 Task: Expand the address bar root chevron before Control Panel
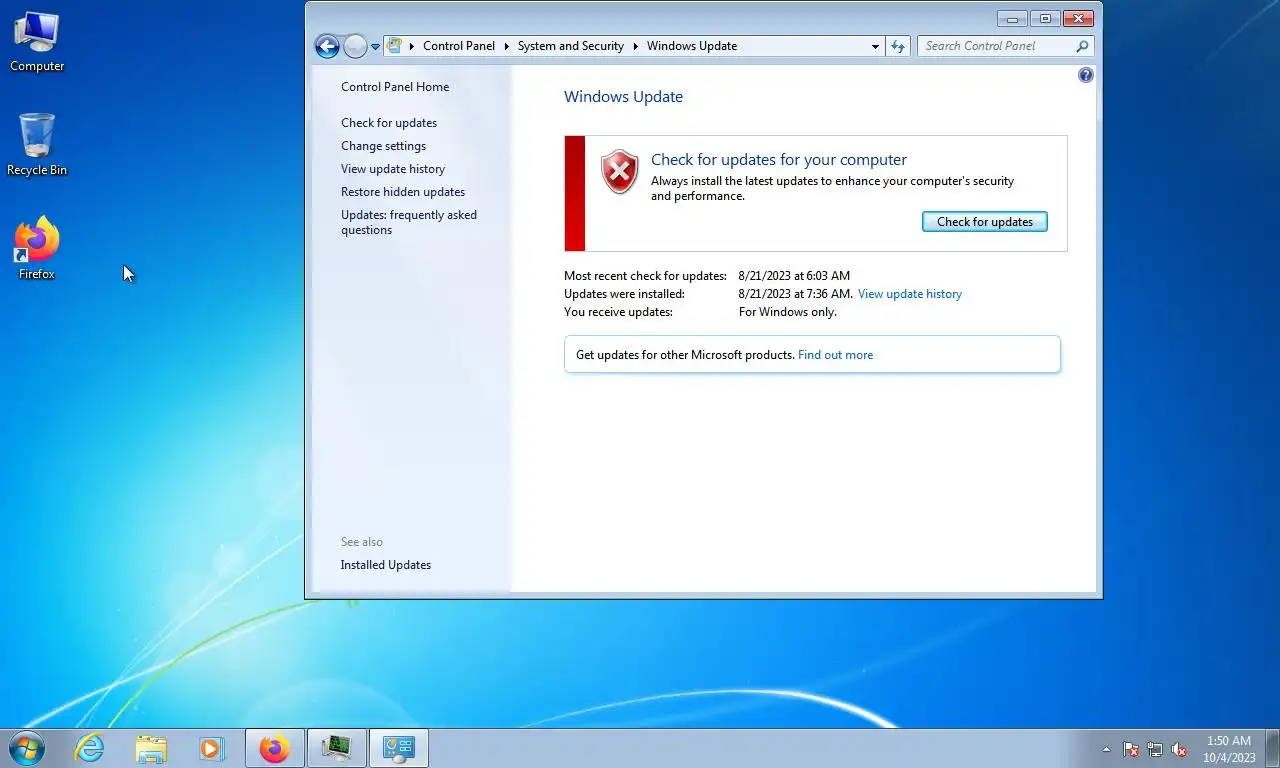click(411, 46)
